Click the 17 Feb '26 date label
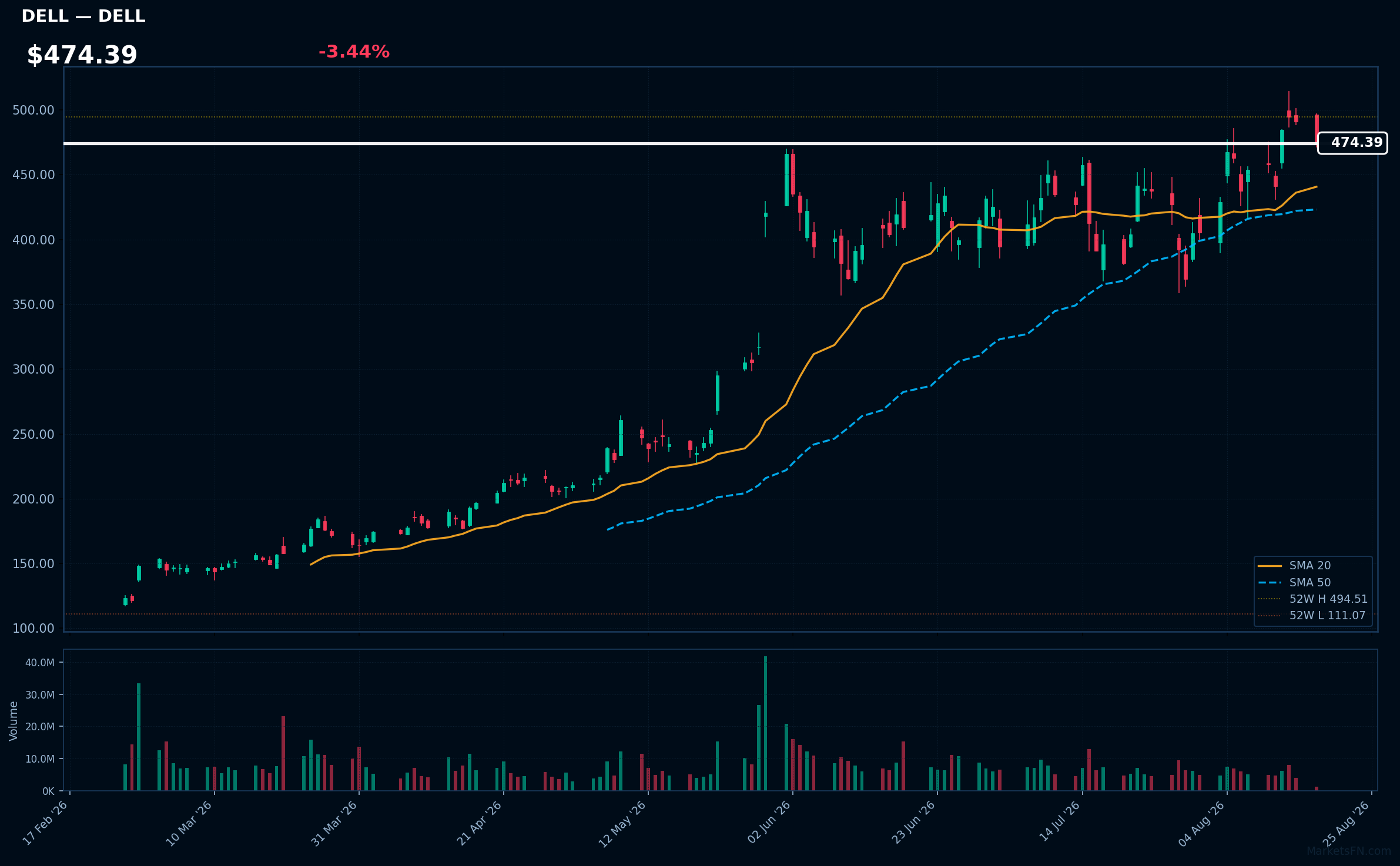1400x866 pixels. (45, 823)
